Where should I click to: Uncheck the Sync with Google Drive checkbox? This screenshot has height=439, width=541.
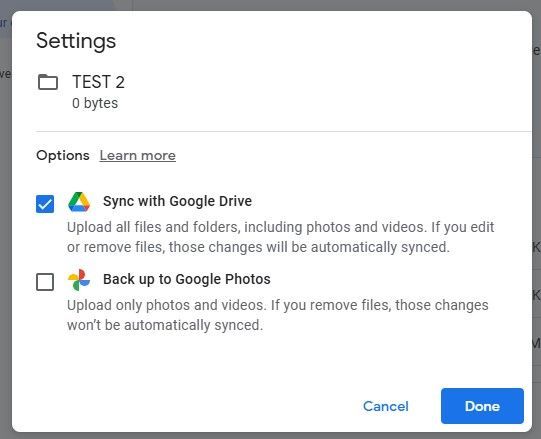pyautogui.click(x=45, y=204)
